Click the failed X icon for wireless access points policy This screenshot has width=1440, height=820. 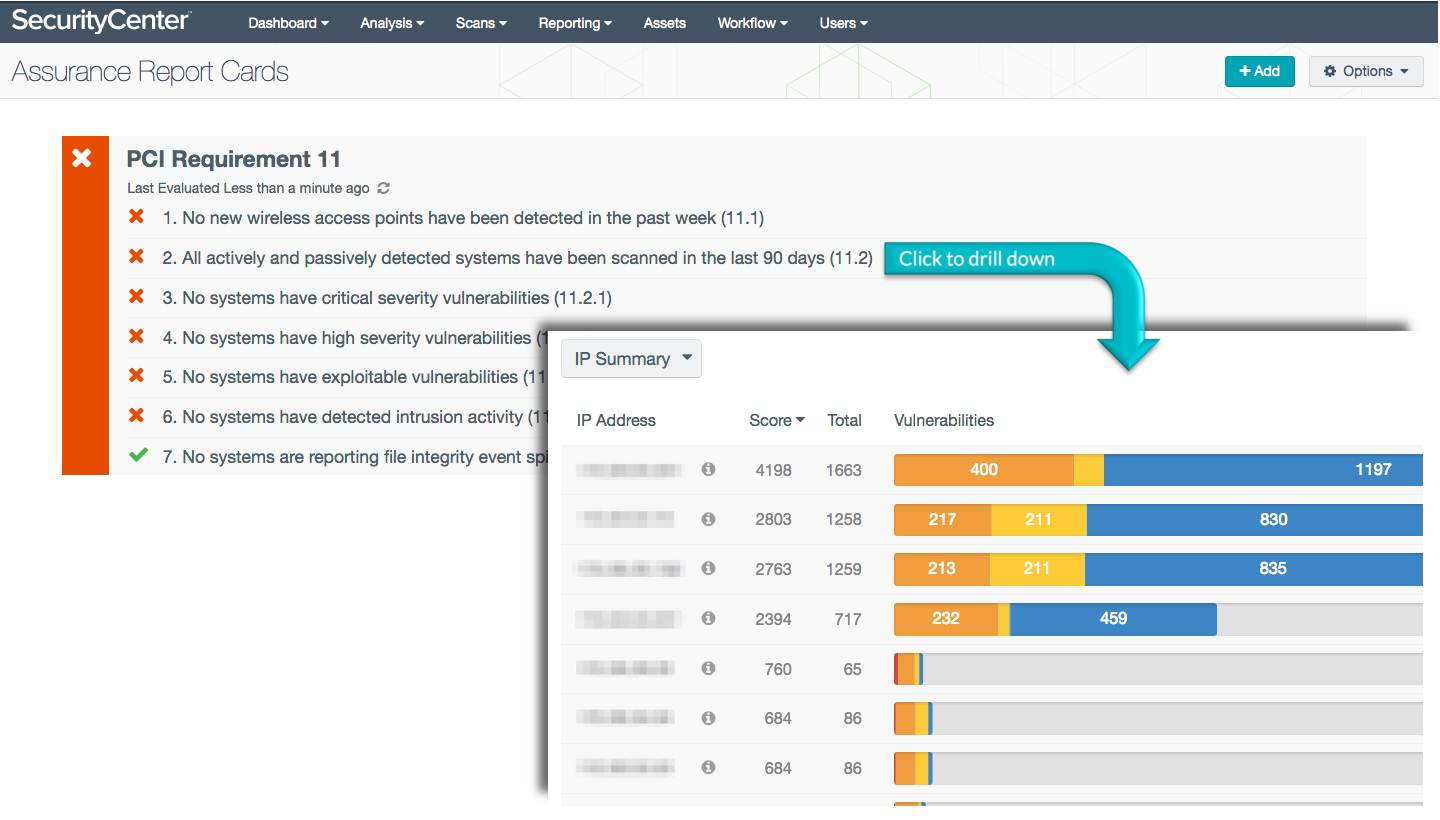pyautogui.click(x=137, y=217)
